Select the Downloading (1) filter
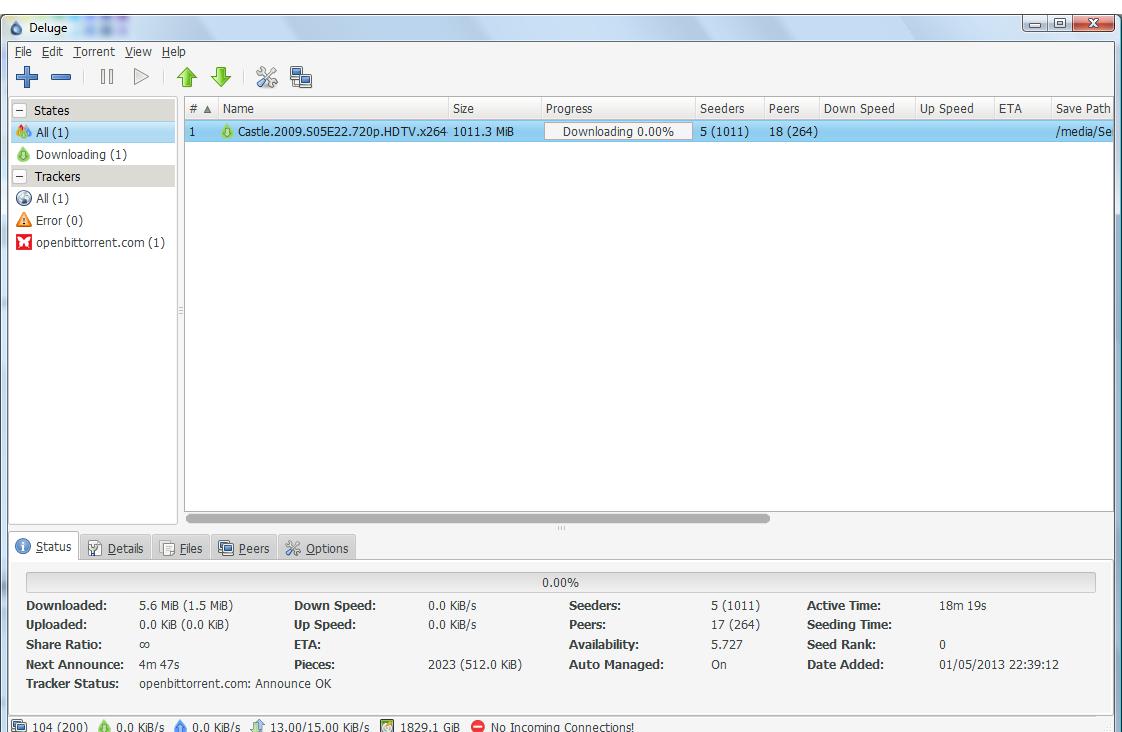The width and height of the screenshot is (1122, 732). pyautogui.click(x=93, y=154)
